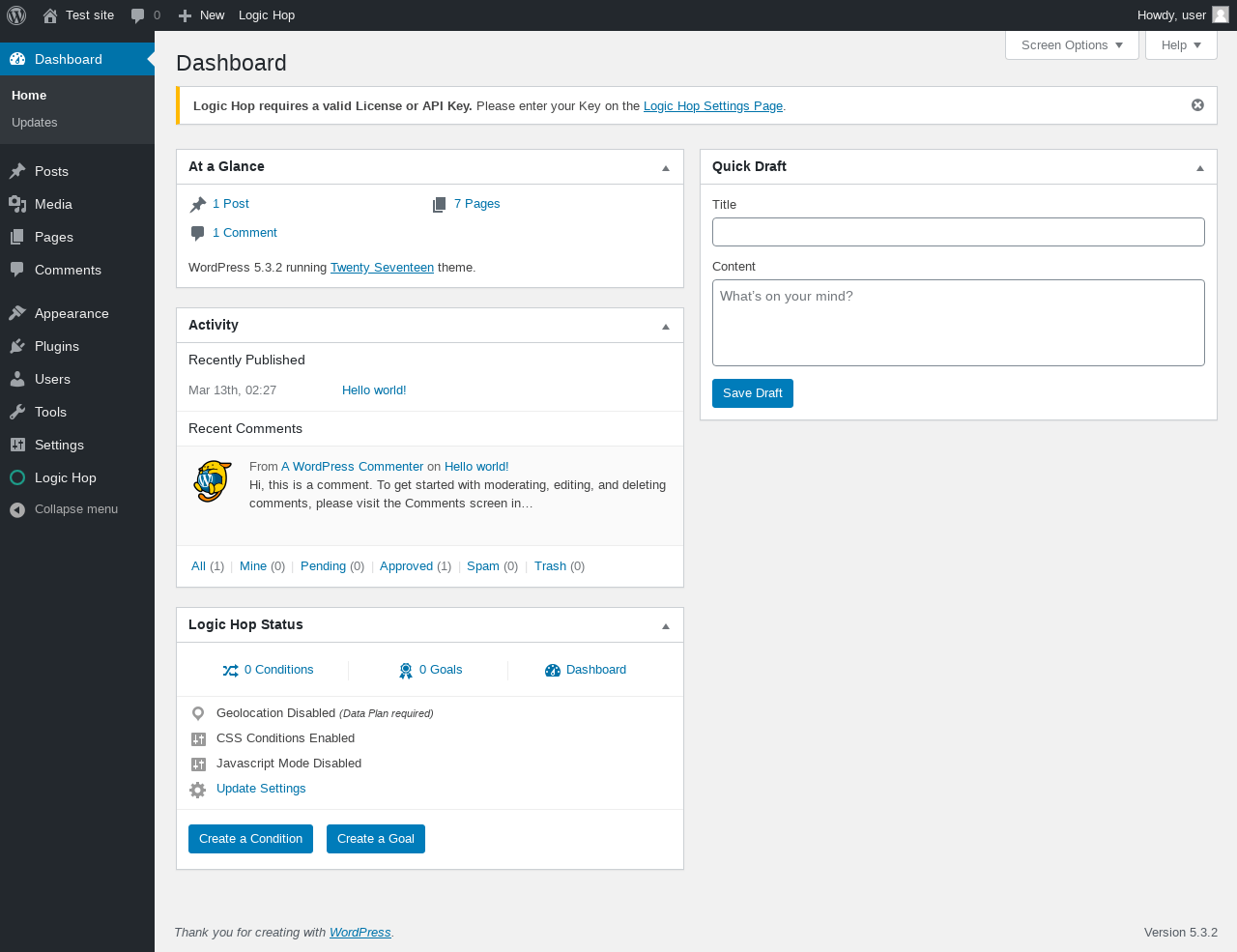Click the pushpin icon beside 1 Post

198,204
